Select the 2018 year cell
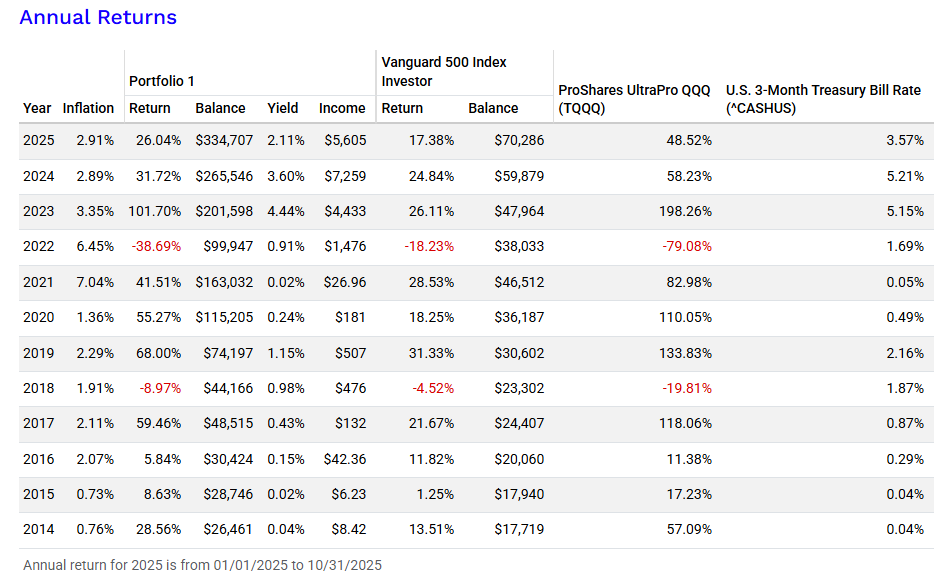Screen dimensions: 941x587 pos(38,388)
